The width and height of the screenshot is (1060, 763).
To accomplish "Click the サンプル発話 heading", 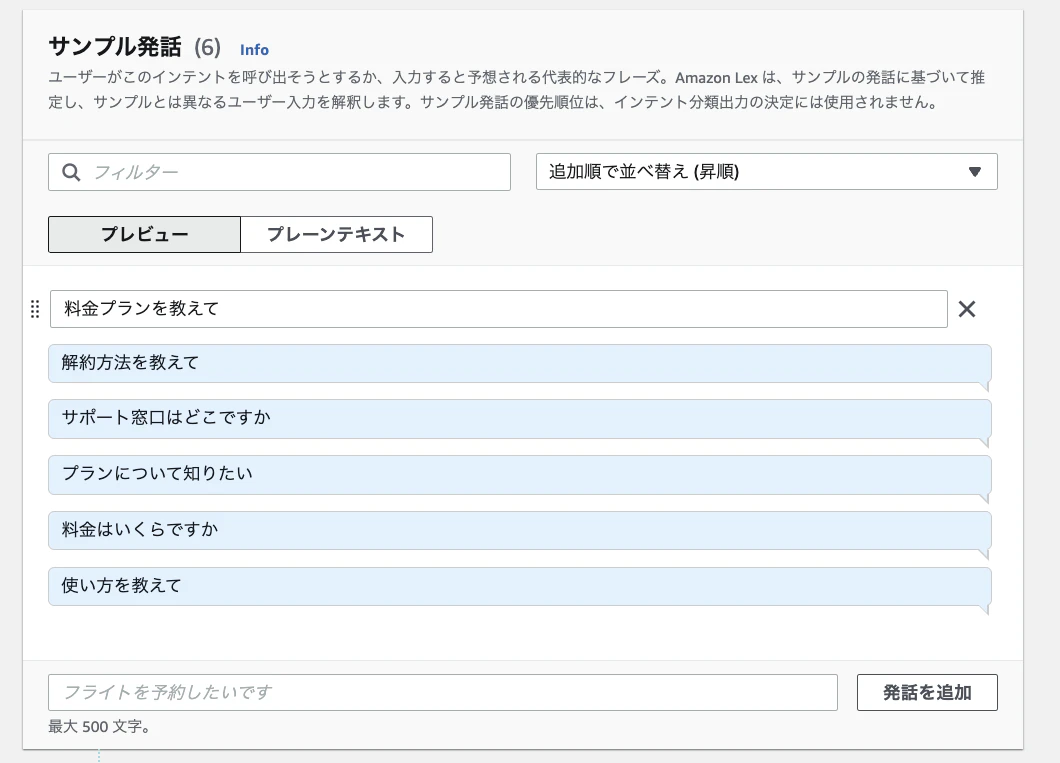I will click(x=115, y=47).
